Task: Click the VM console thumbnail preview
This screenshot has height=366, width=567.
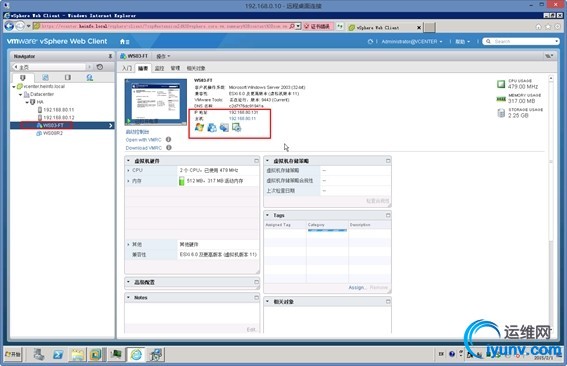Action: [155, 102]
